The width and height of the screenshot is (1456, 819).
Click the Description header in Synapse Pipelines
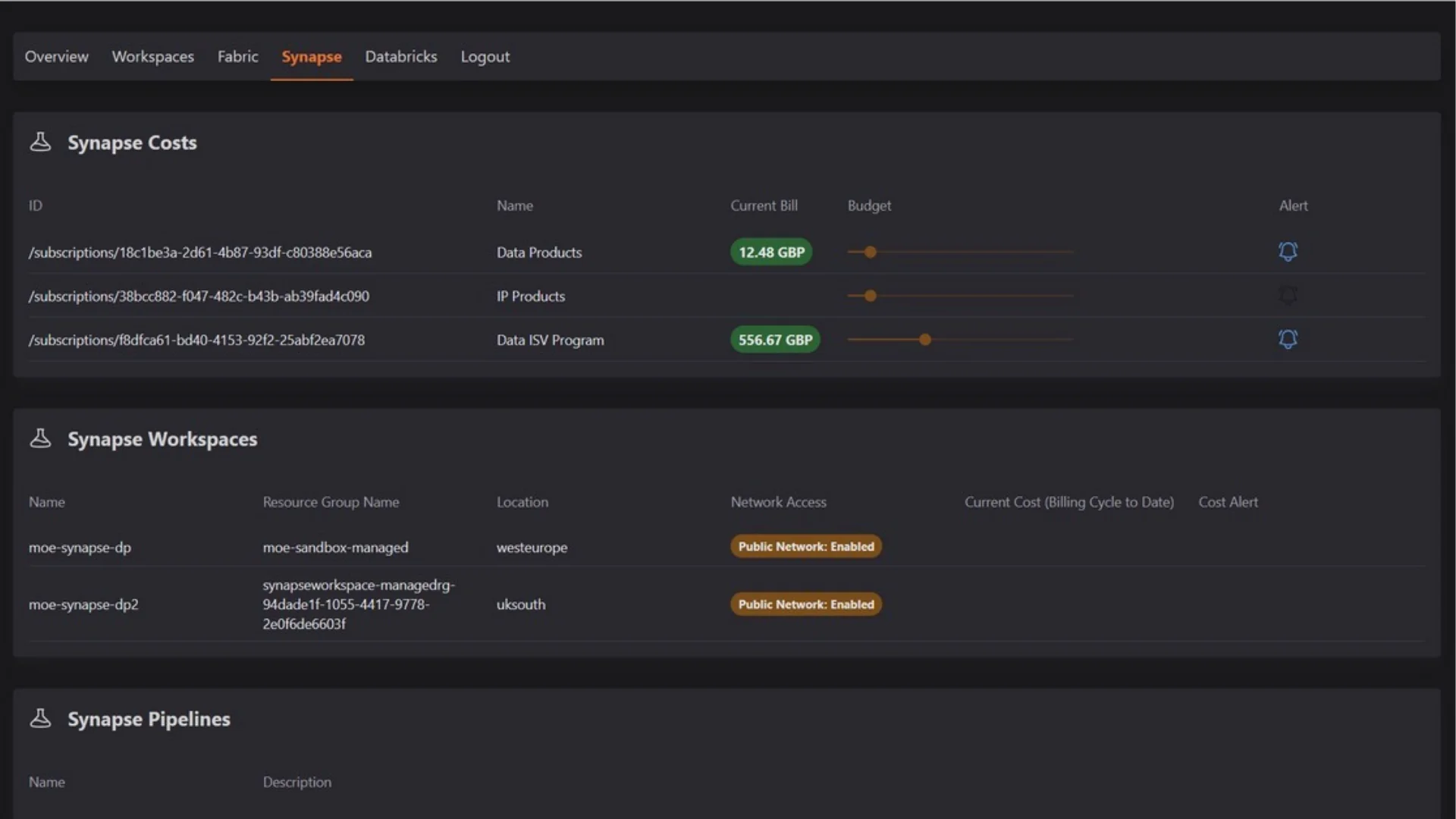point(297,782)
